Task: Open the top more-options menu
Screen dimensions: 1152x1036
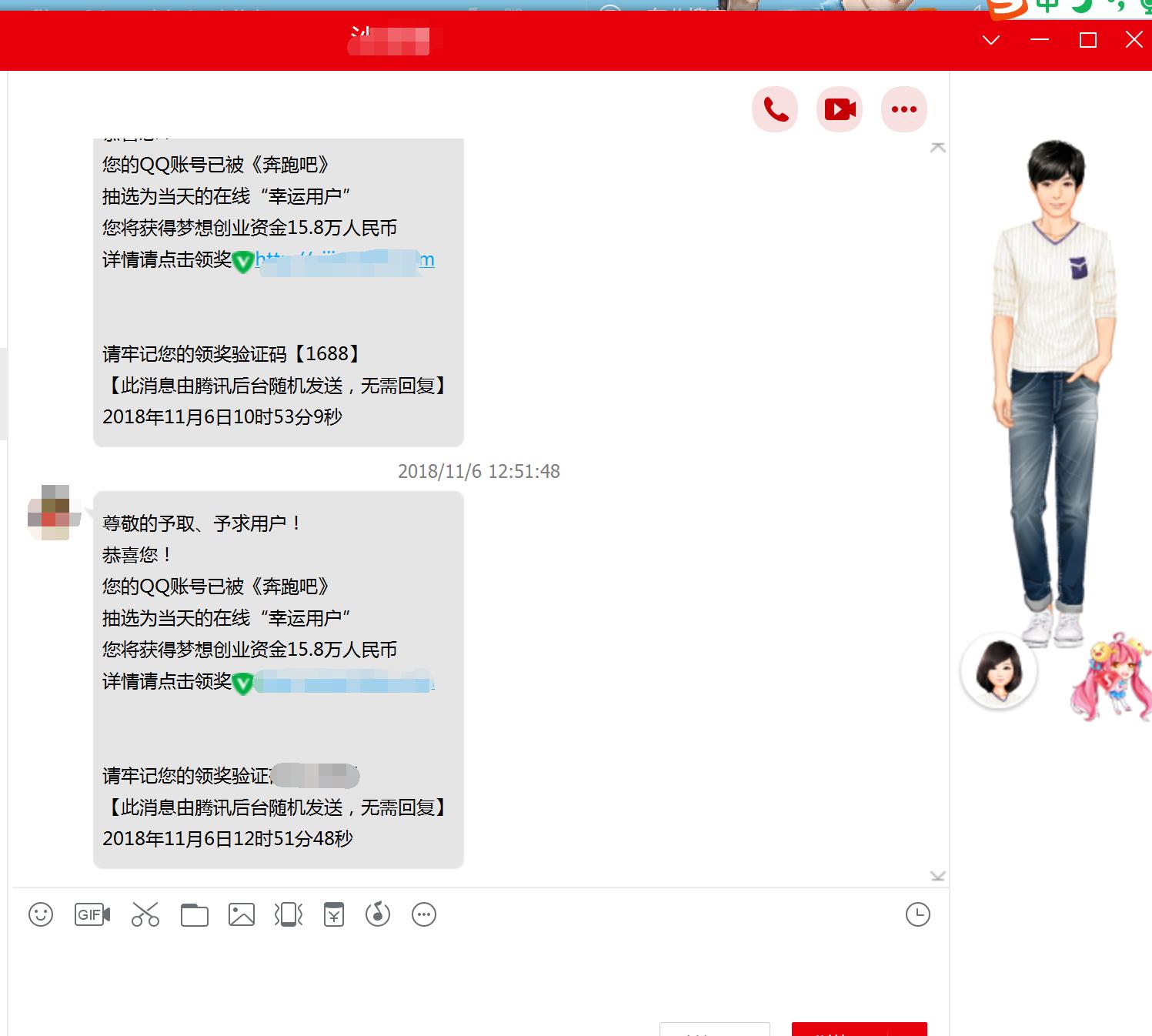Action: coord(903,109)
